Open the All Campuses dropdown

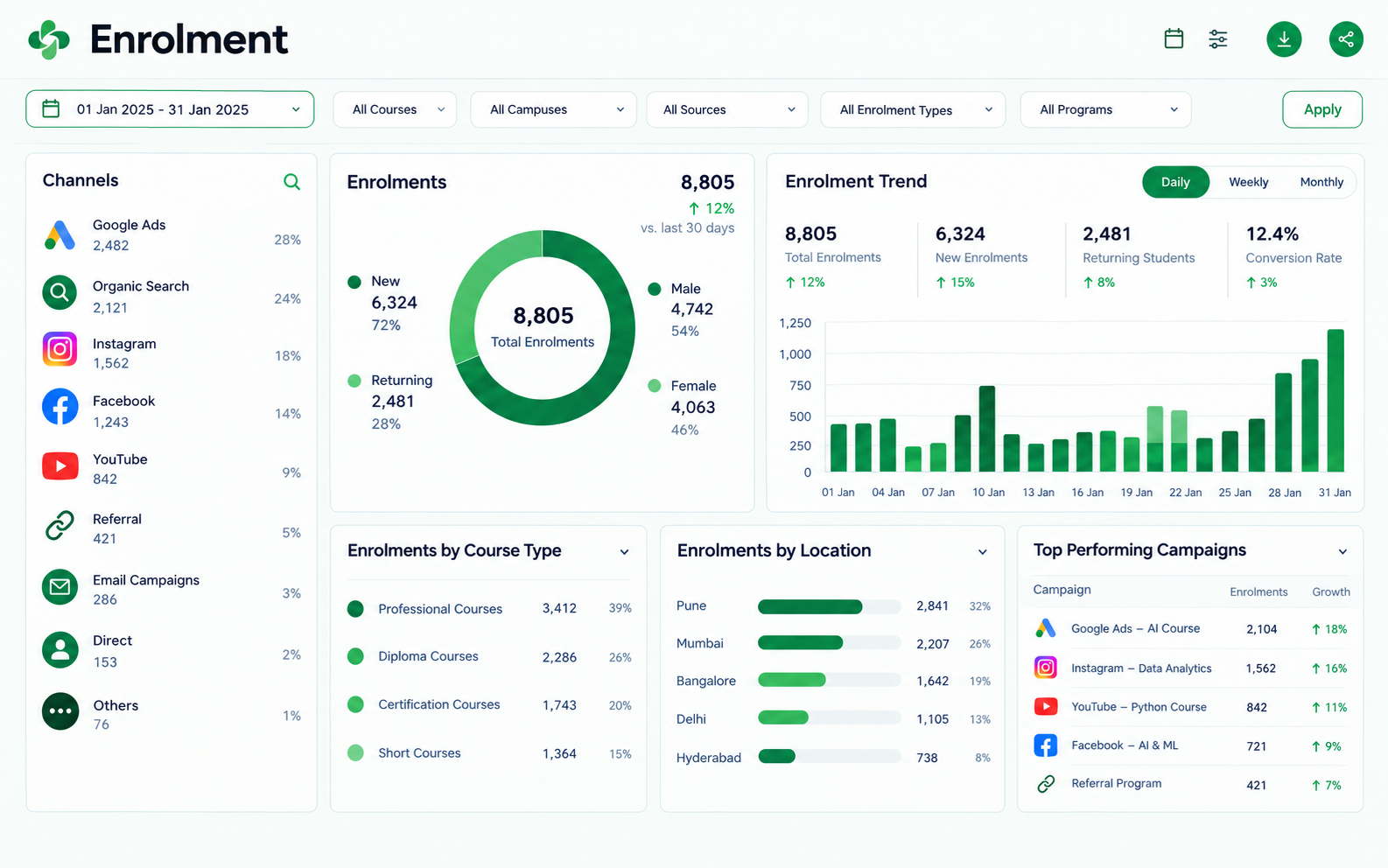pyautogui.click(x=553, y=109)
